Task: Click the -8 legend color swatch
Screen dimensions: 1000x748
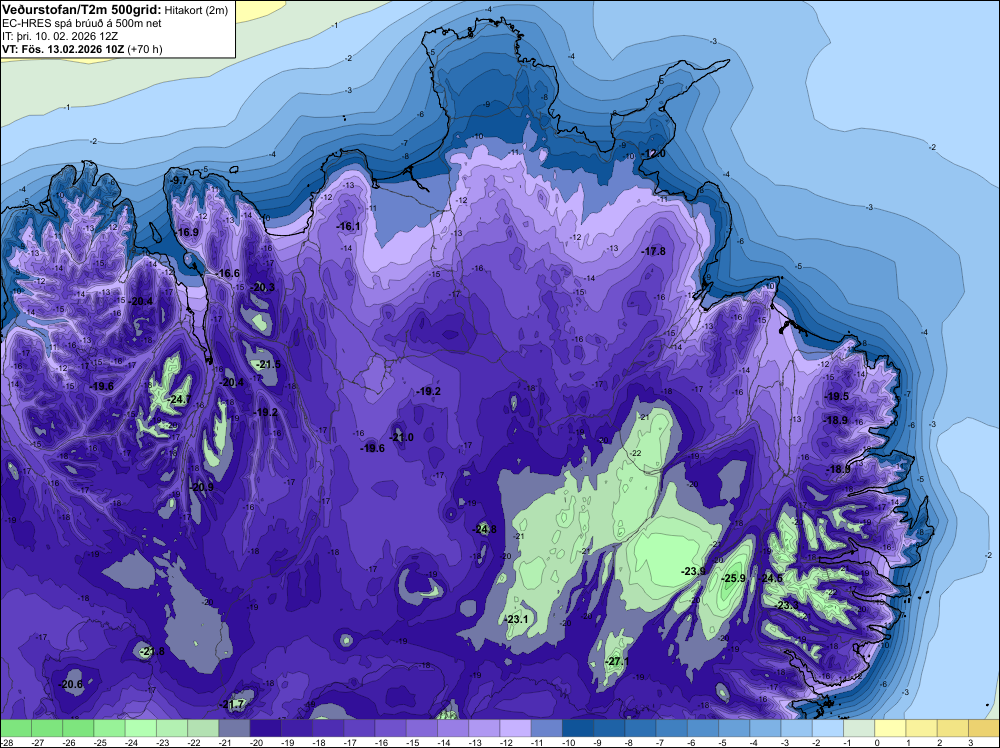Action: coord(640,729)
